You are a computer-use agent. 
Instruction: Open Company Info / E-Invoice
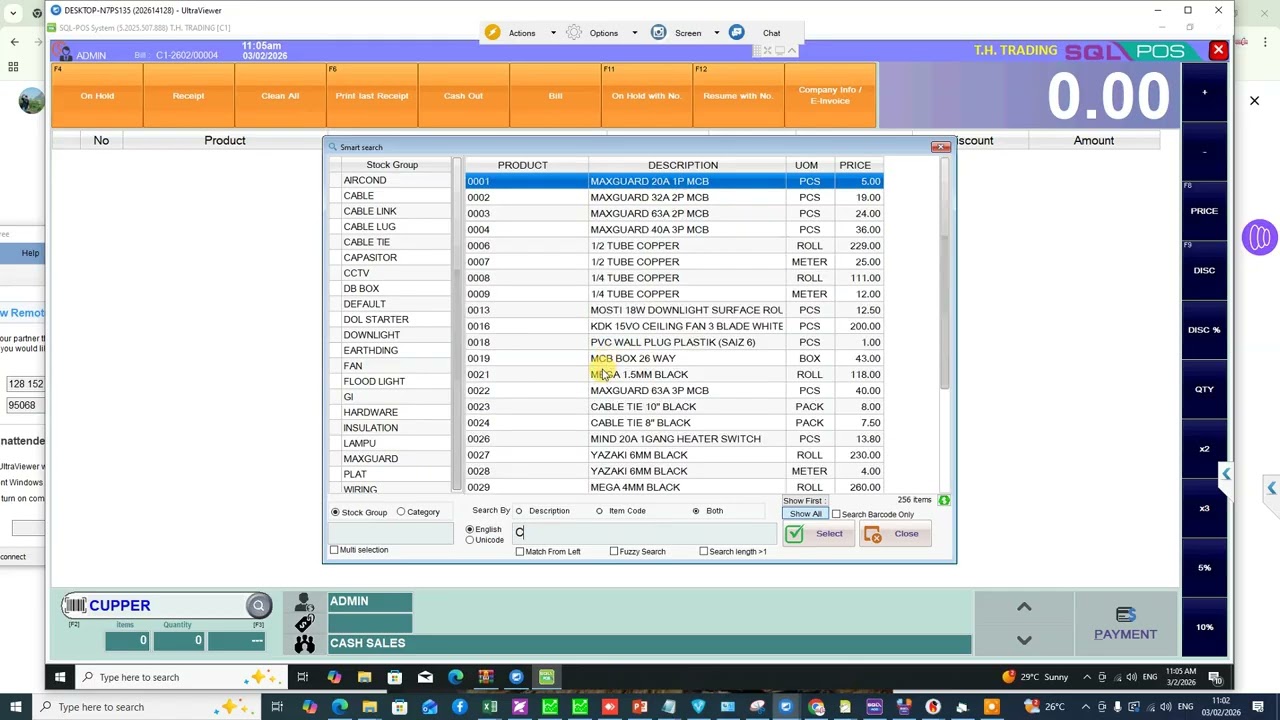pyautogui.click(x=830, y=95)
